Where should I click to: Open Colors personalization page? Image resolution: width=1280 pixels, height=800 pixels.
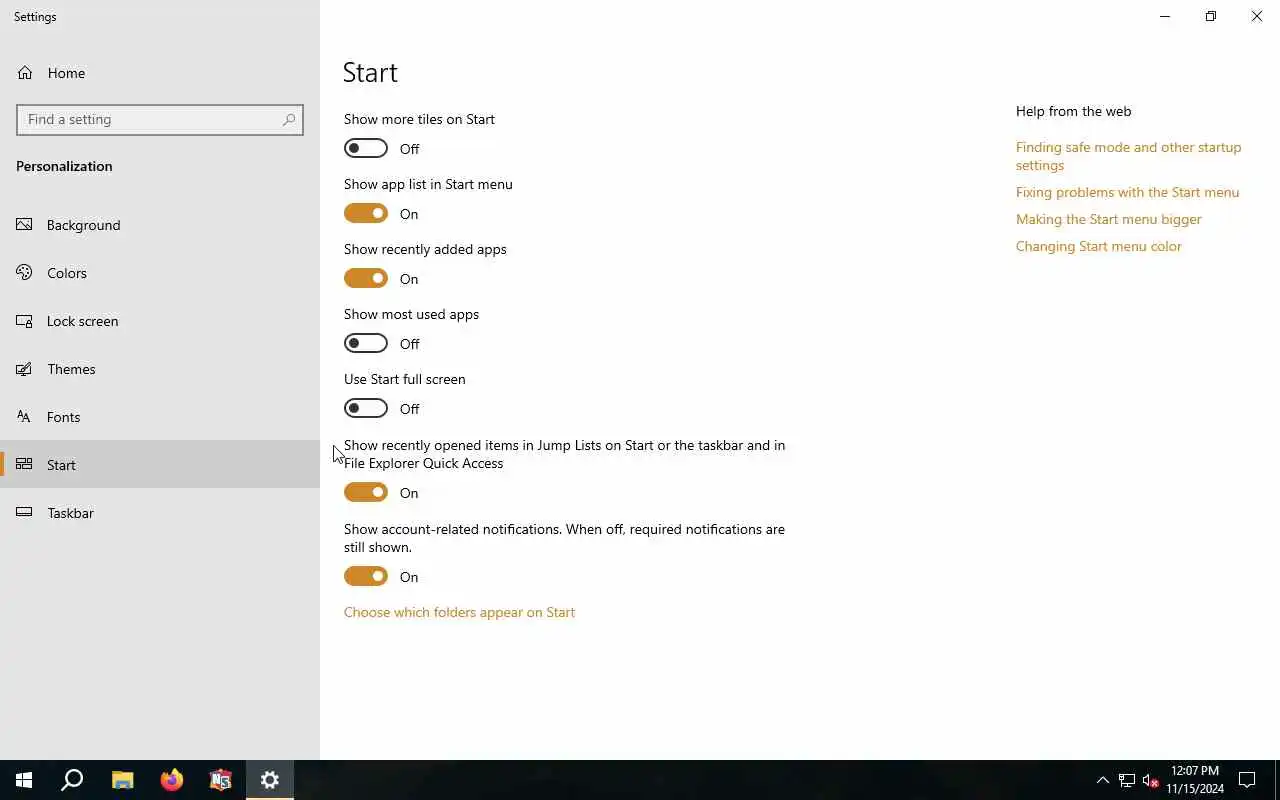pos(160,273)
